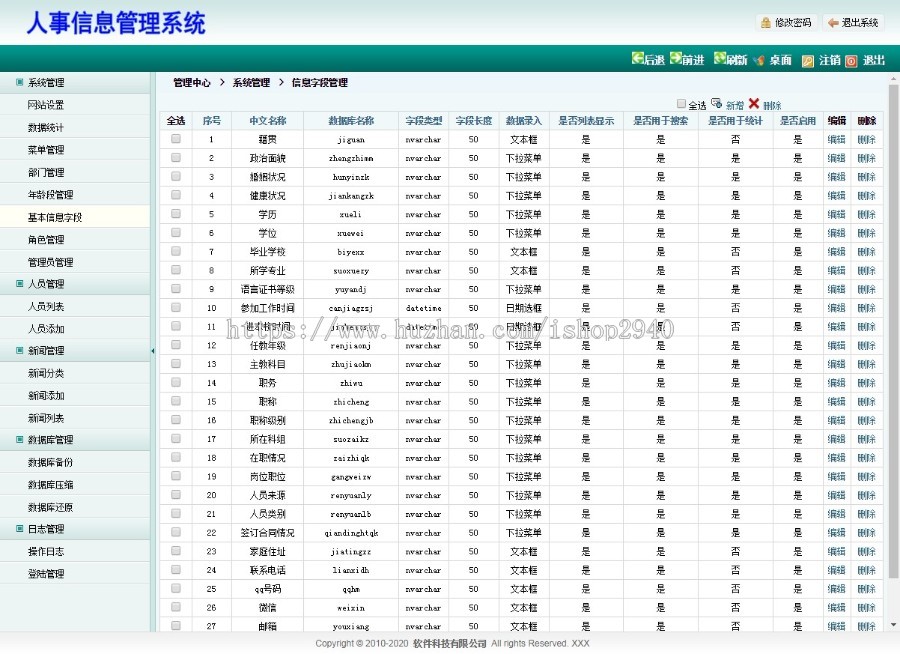
Task: Click the 新增 add record icon
Action: tap(716, 103)
